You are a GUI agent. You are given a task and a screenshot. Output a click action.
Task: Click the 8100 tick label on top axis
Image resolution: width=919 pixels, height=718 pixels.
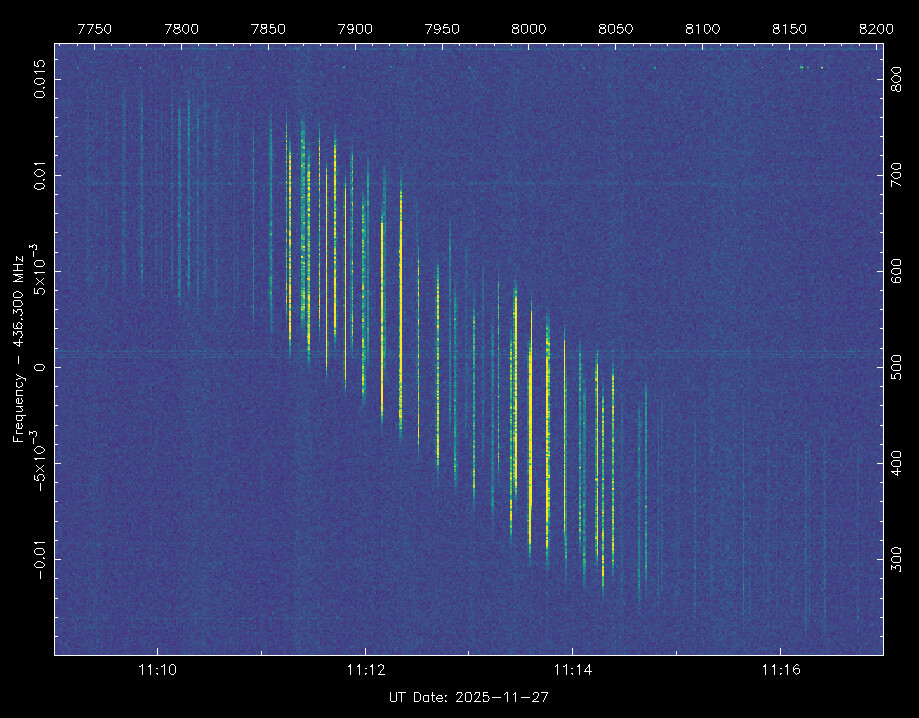703,30
